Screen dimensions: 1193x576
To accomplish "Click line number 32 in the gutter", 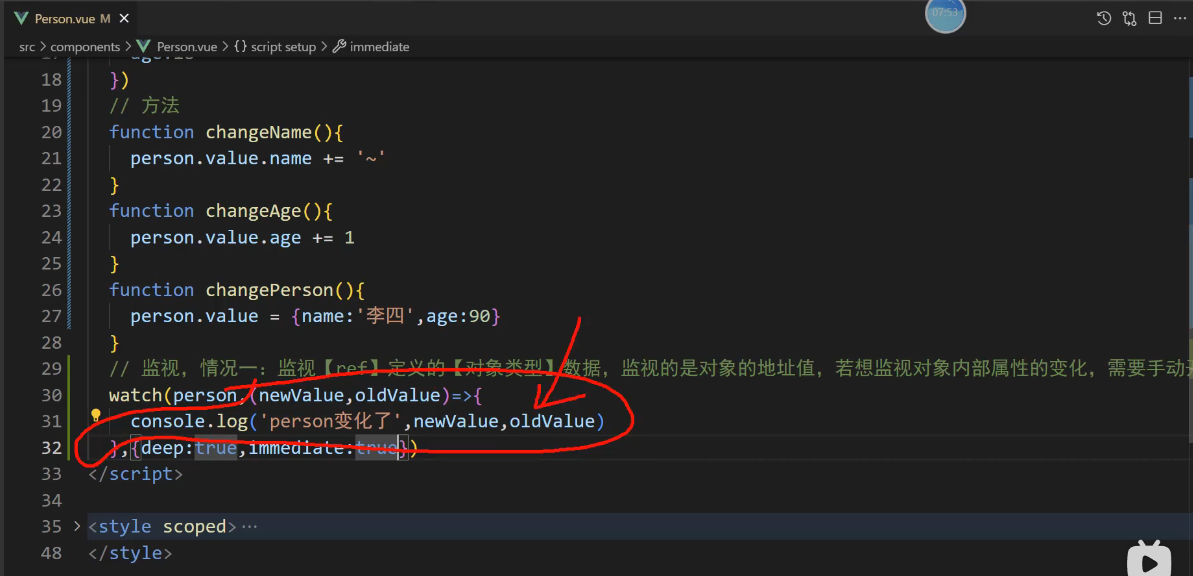I will click(x=52, y=447).
